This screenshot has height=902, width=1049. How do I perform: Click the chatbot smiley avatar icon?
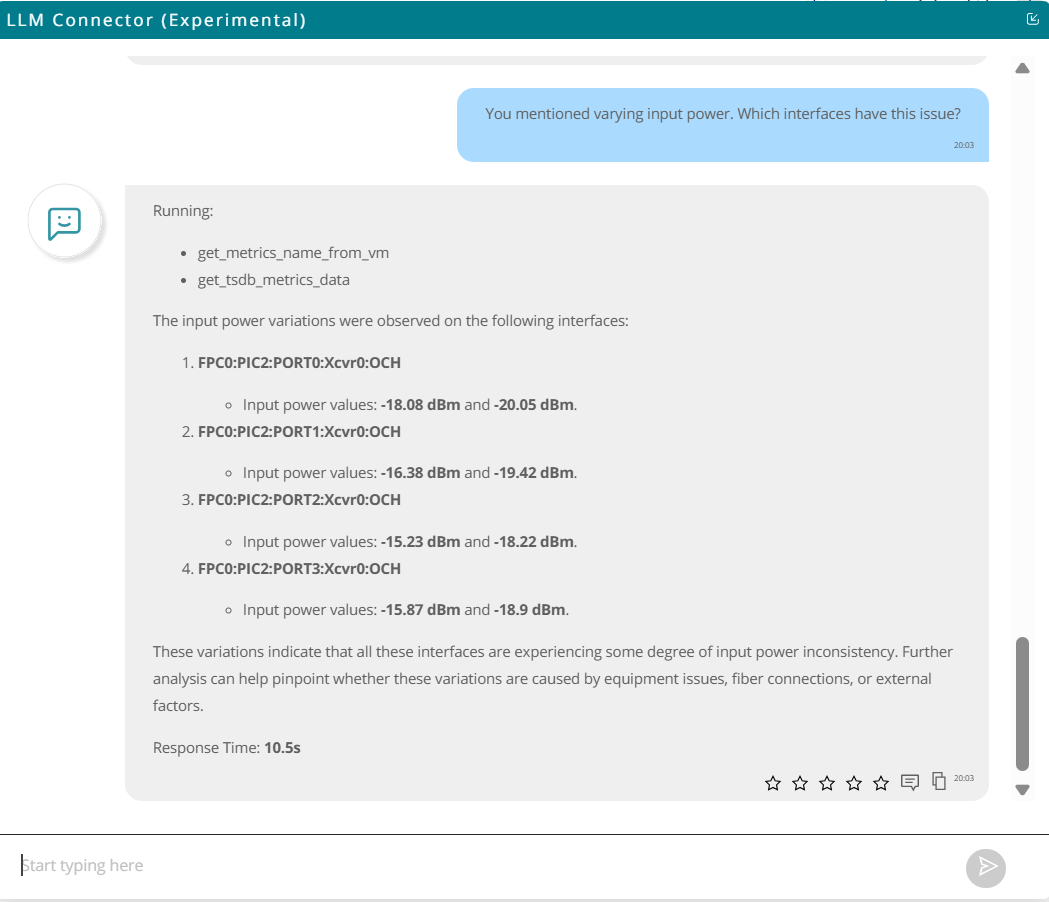point(65,222)
